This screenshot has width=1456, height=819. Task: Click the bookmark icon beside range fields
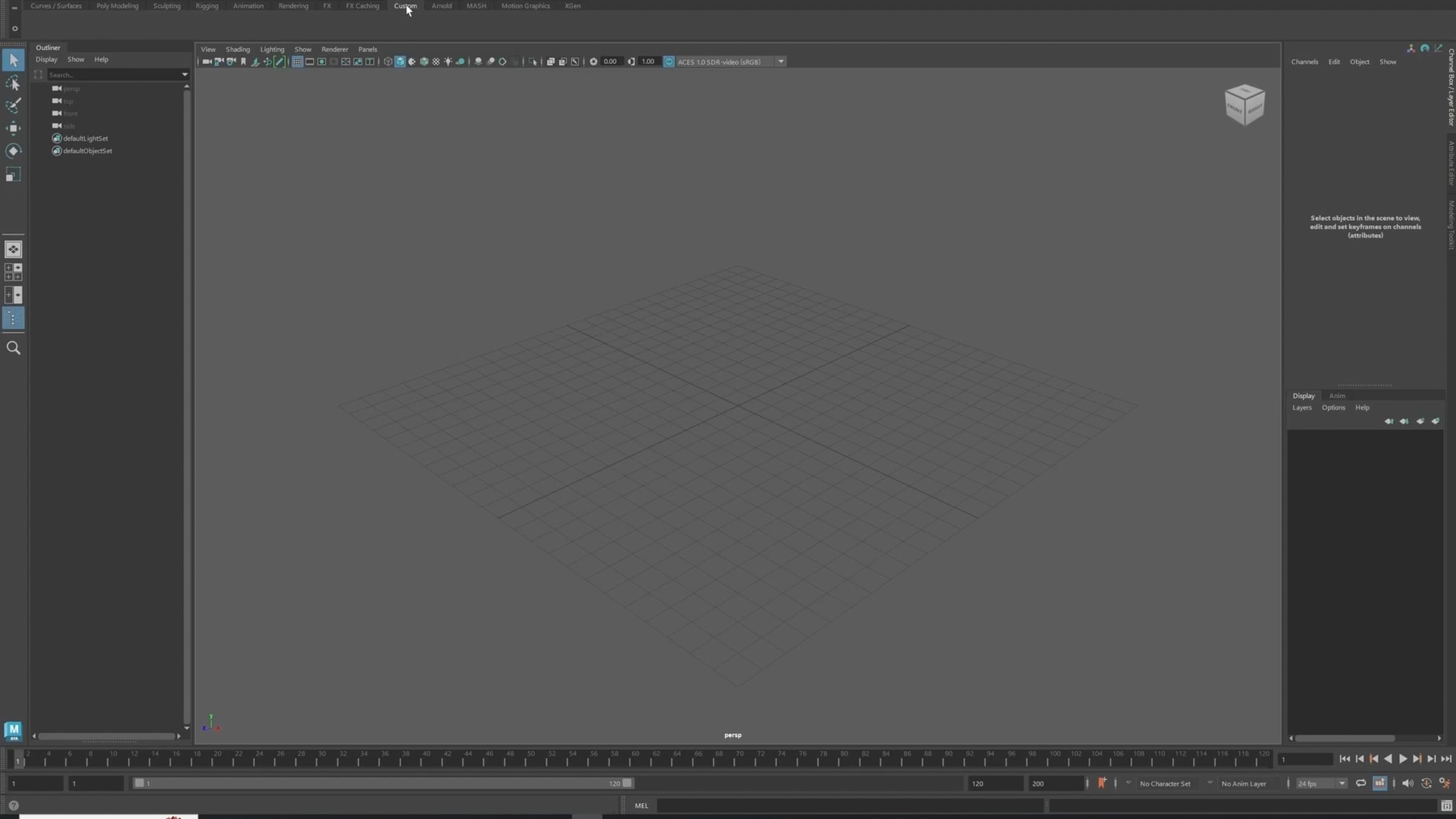click(x=1102, y=783)
